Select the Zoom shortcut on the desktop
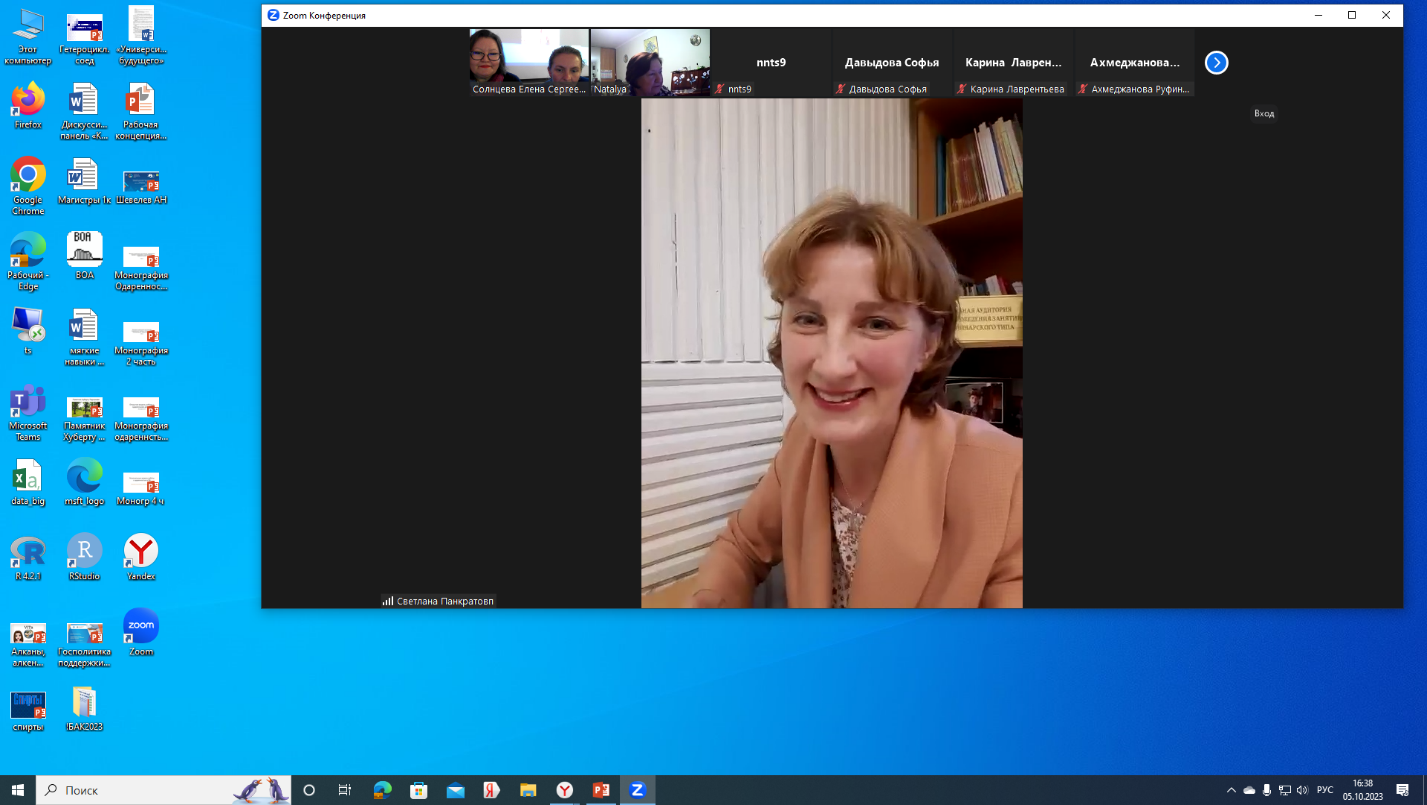 [x=141, y=633]
